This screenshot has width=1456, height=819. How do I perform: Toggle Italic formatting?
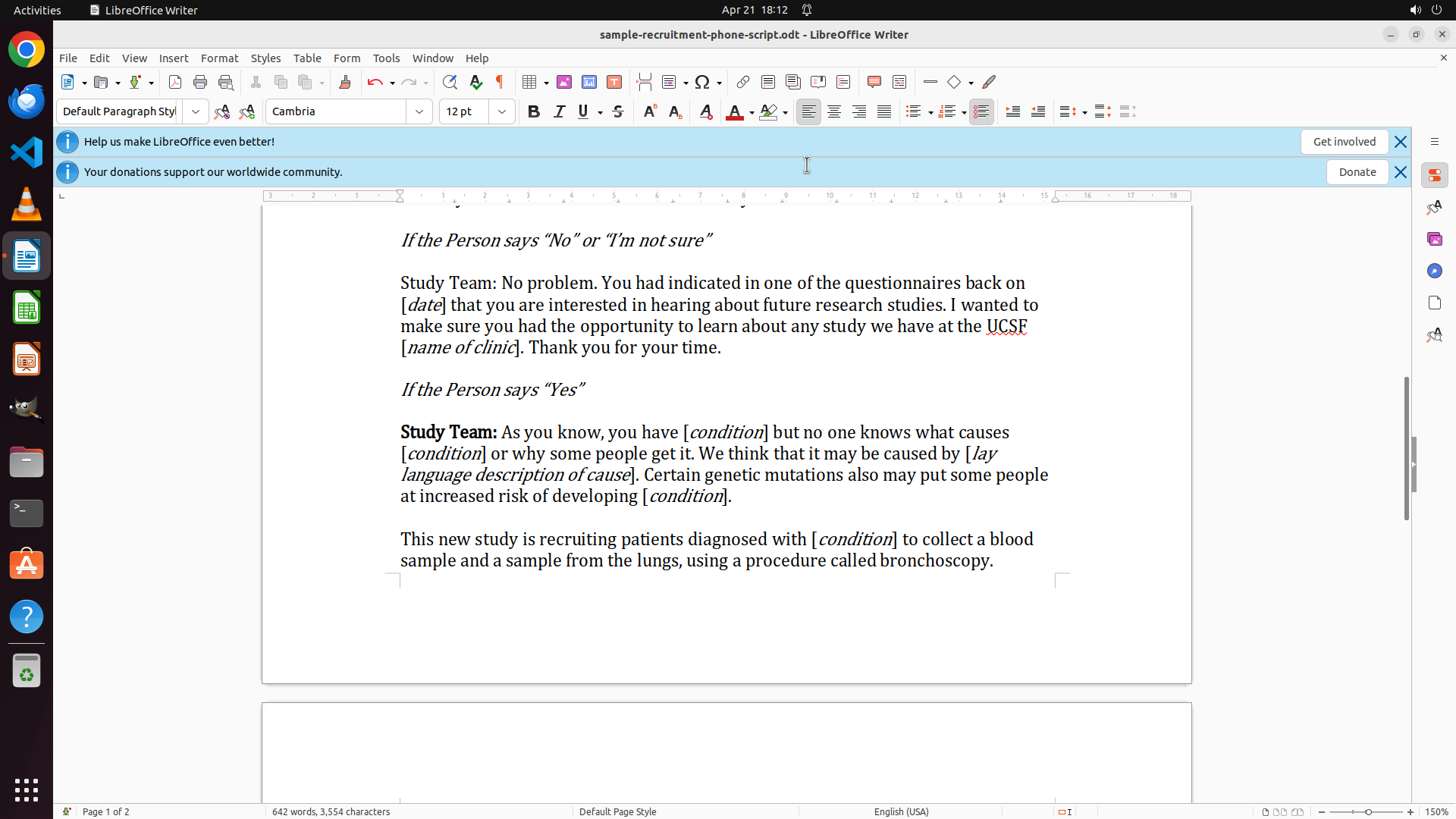point(559,111)
